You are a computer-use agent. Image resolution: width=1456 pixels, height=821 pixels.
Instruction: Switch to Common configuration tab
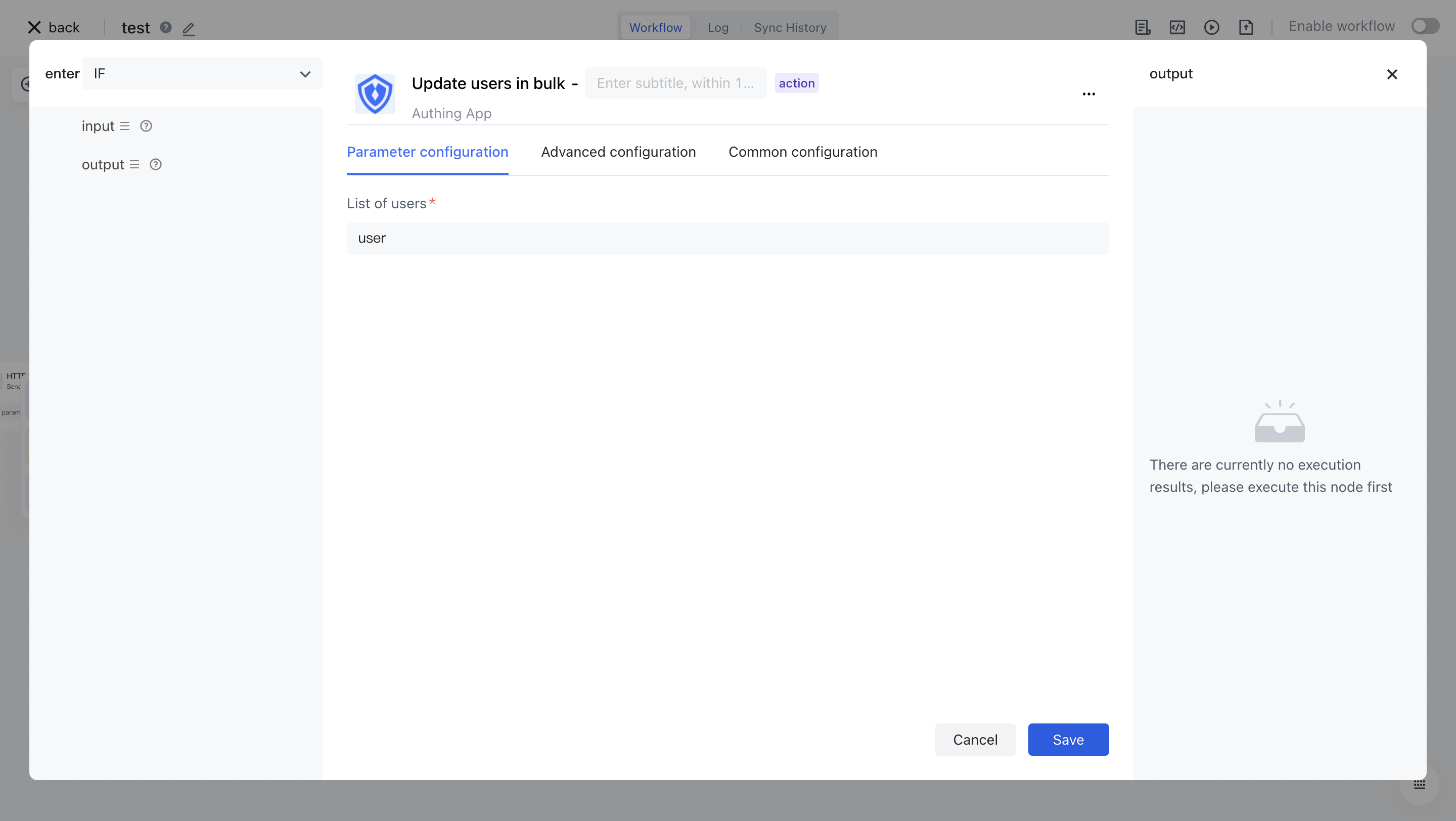pyautogui.click(x=803, y=152)
